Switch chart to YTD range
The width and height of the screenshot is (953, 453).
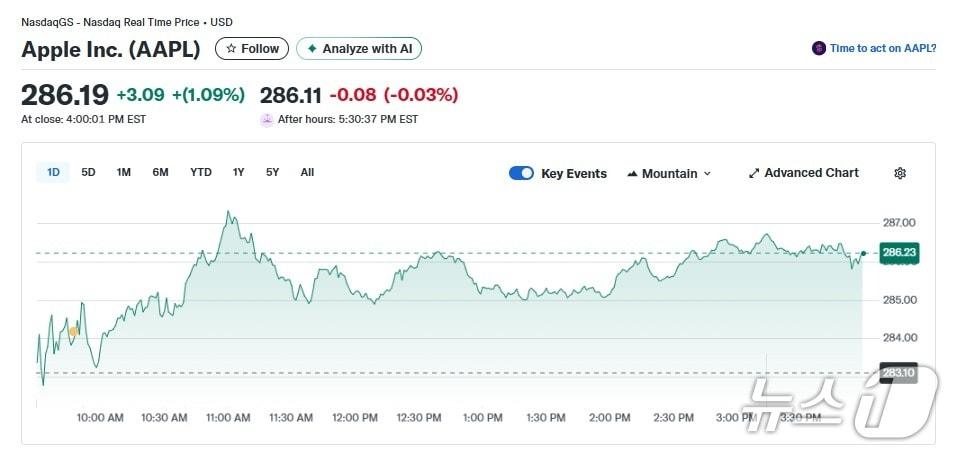coord(201,172)
